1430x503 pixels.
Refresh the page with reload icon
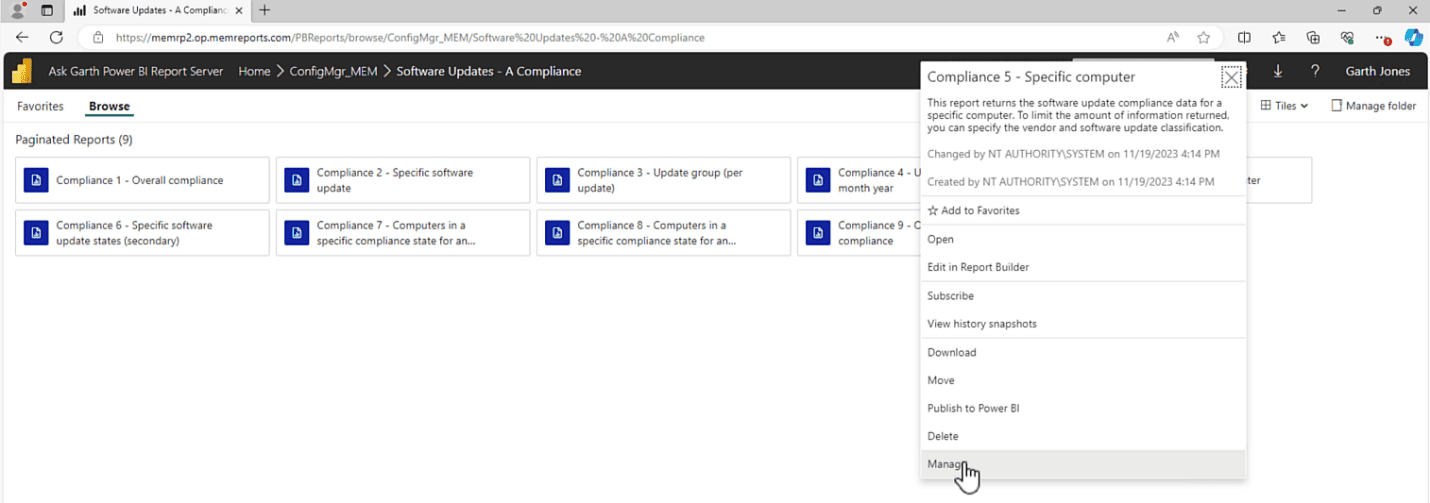click(x=56, y=37)
